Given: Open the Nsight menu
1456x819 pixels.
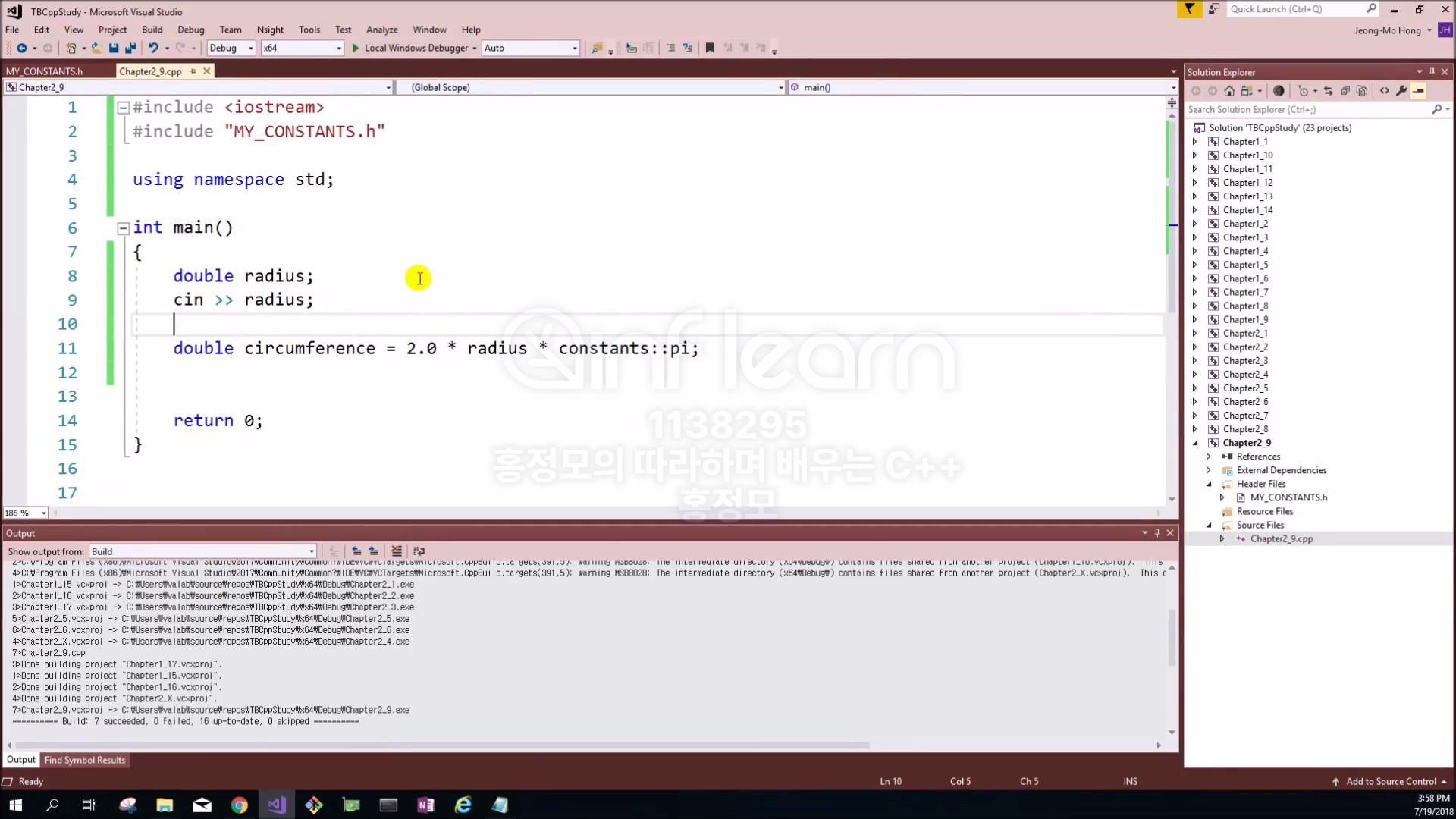Looking at the screenshot, I should pos(270,30).
